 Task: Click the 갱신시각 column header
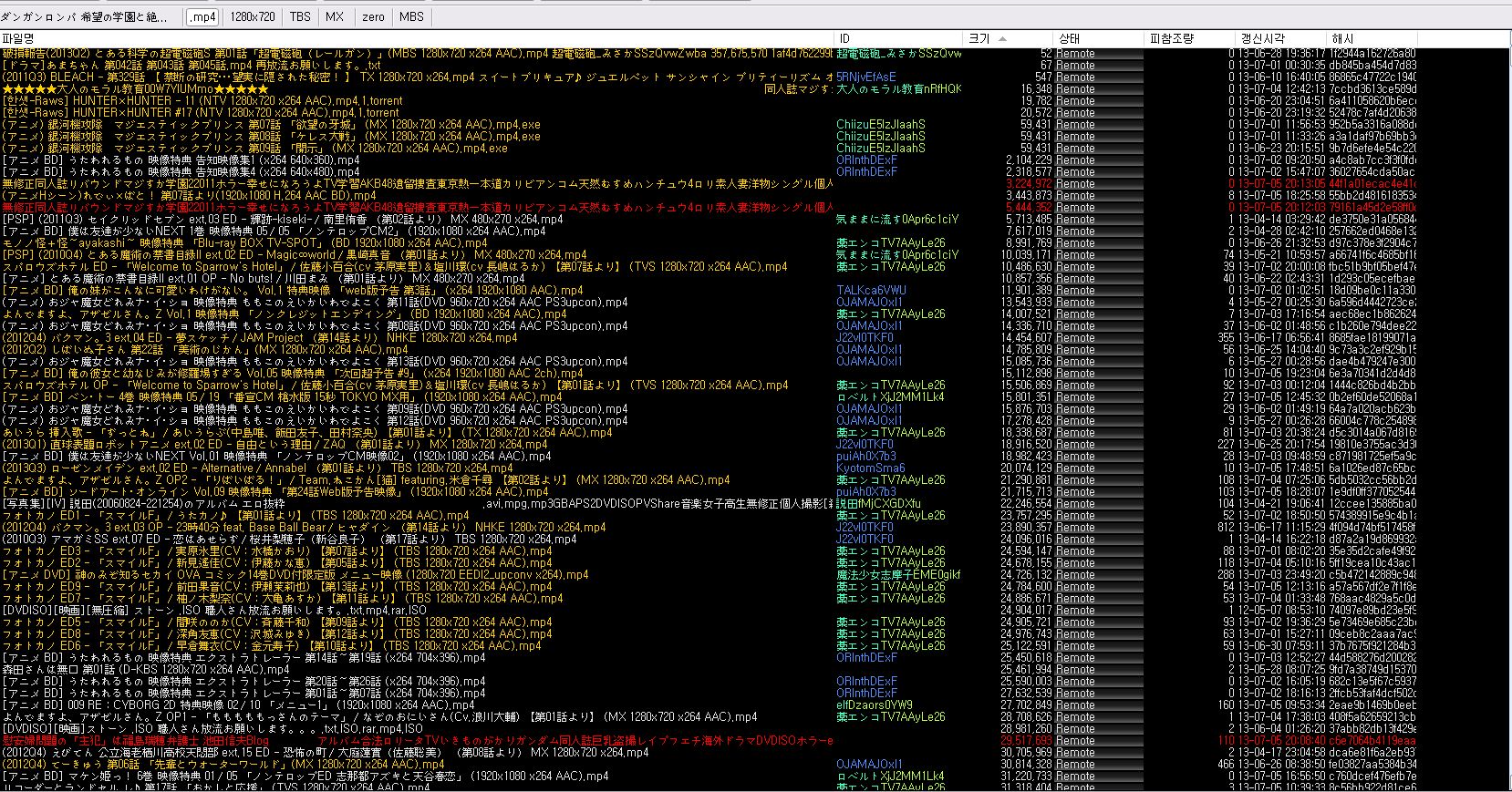(1262, 39)
